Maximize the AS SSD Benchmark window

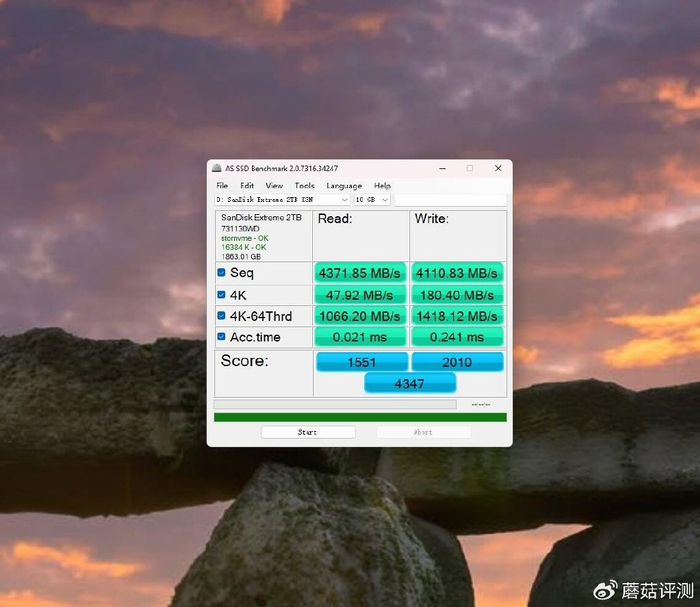[x=469, y=168]
